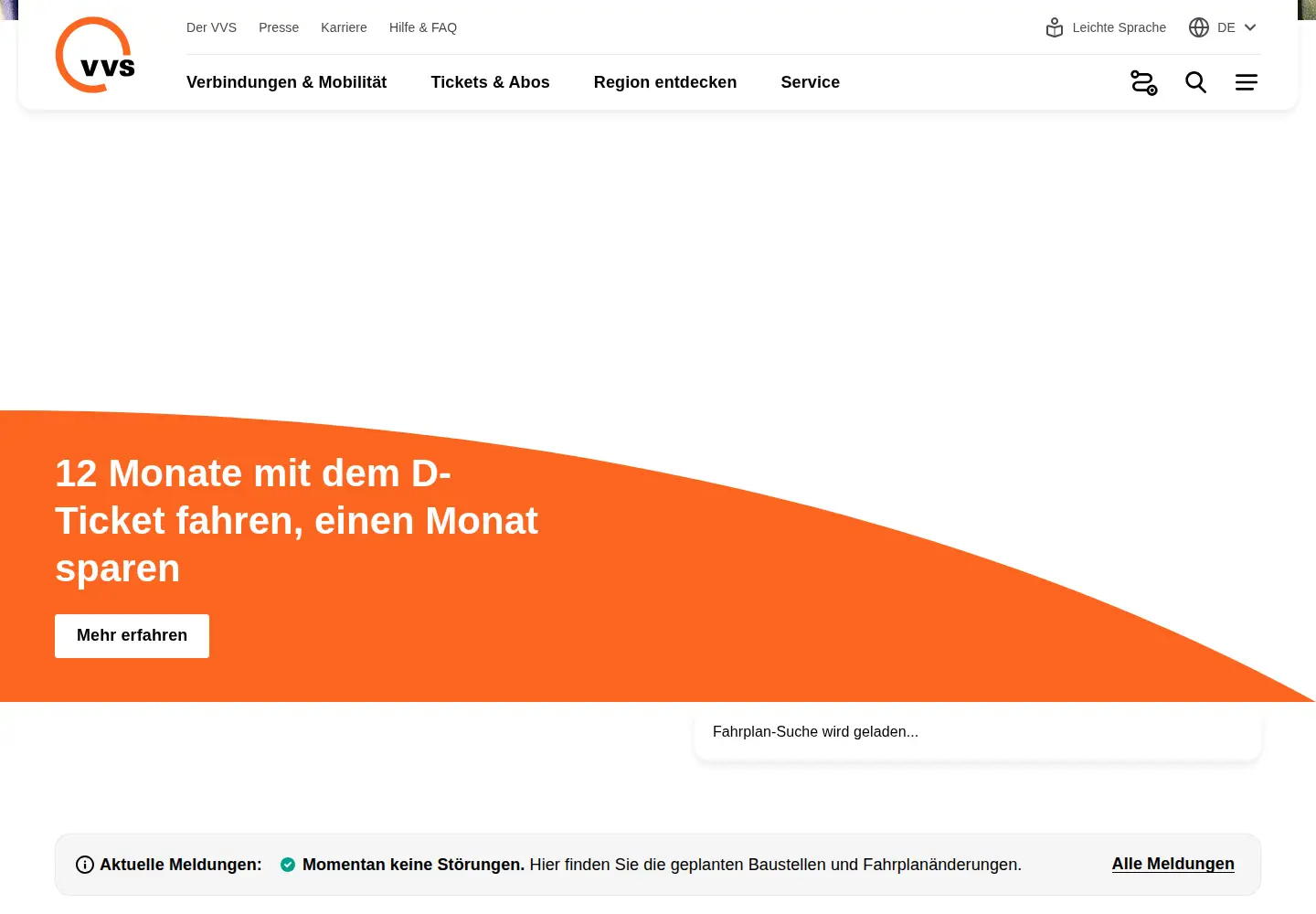This screenshot has height=914, width=1316.
Task: Open Verbindungen & Mobilität menu
Action: coord(287,82)
